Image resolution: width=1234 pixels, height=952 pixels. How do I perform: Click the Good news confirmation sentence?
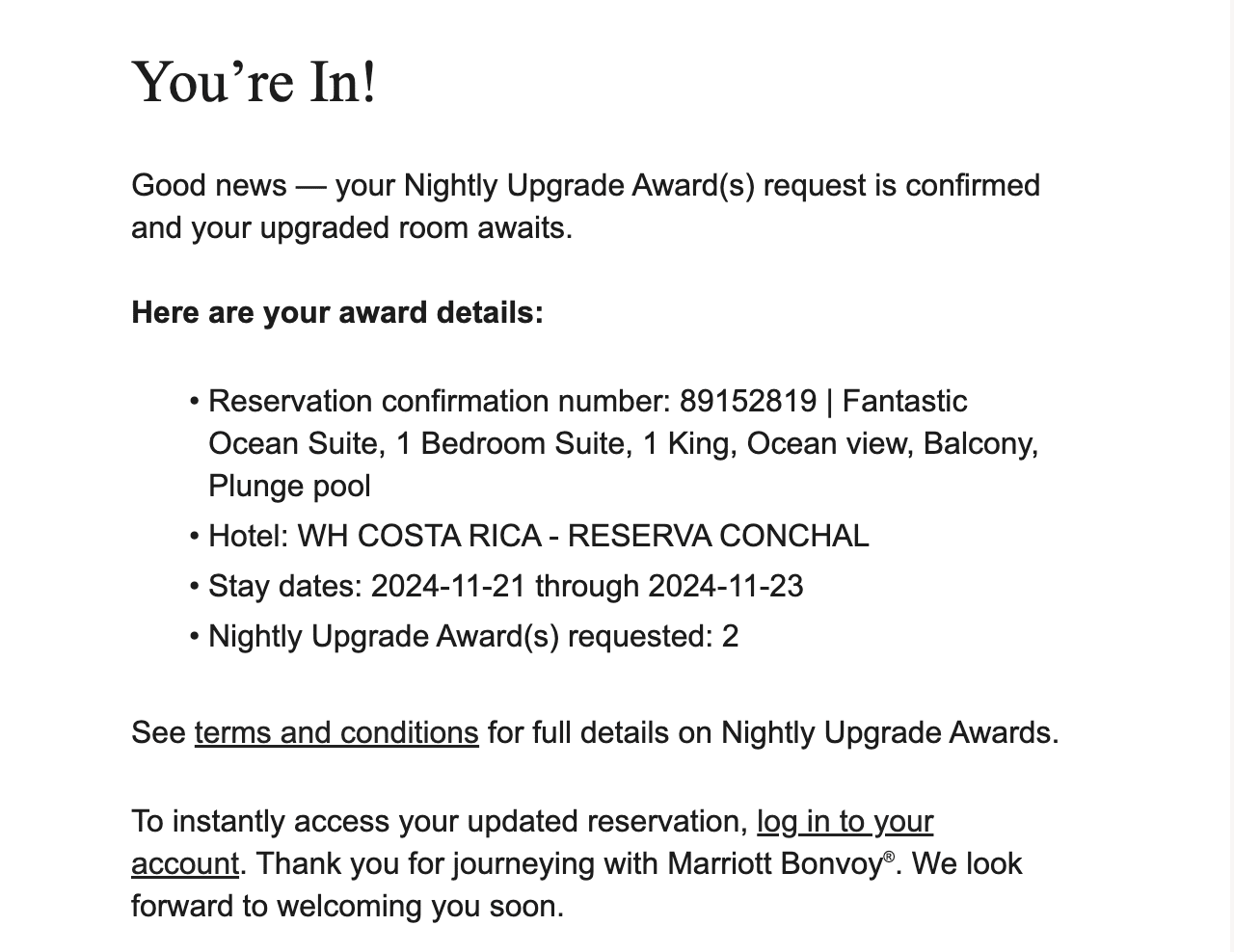pyautogui.click(x=585, y=206)
